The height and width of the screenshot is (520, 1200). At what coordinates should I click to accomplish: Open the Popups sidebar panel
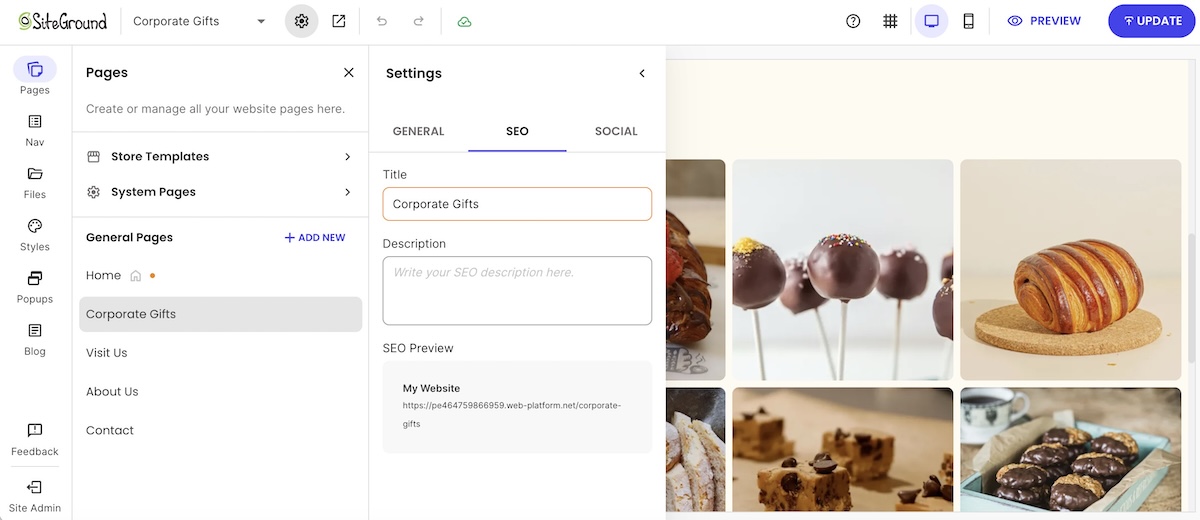[x=35, y=286]
